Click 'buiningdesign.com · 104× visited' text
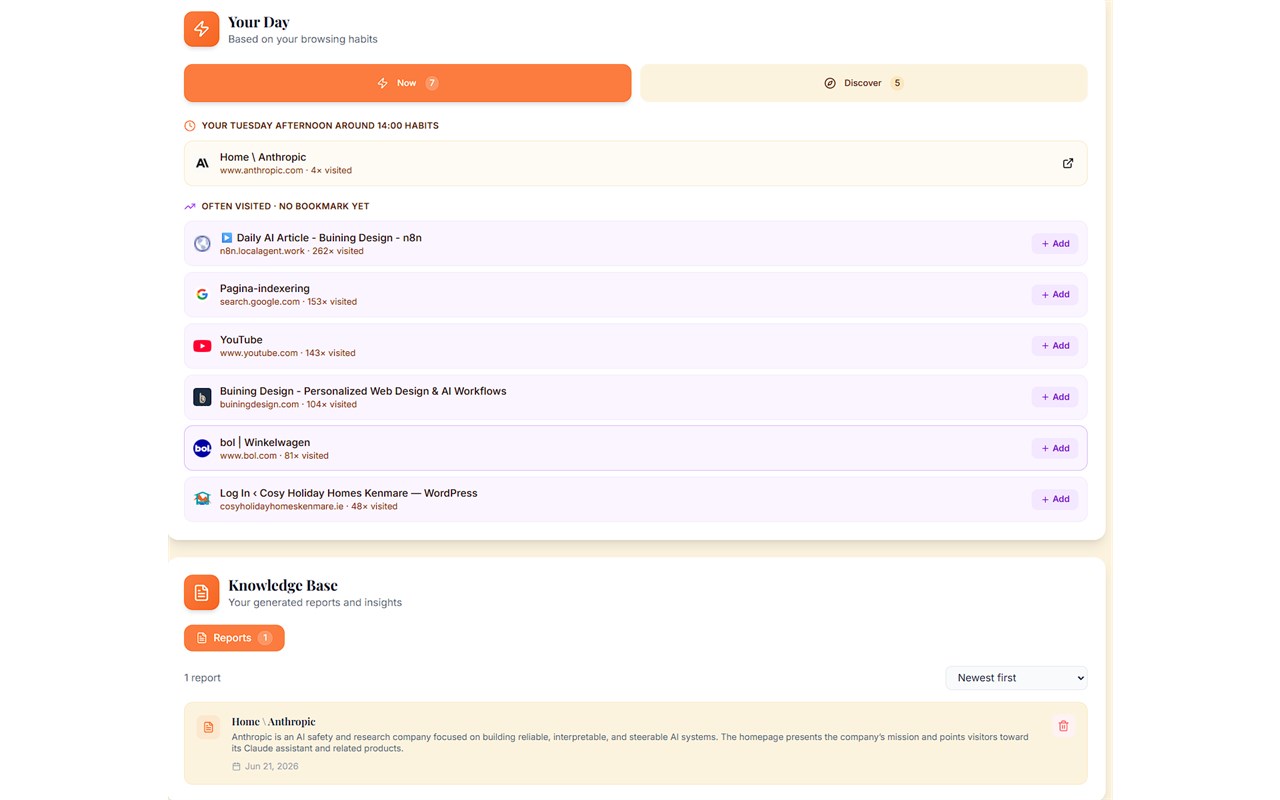Screen dimensions: 1280x800 click(x=288, y=404)
